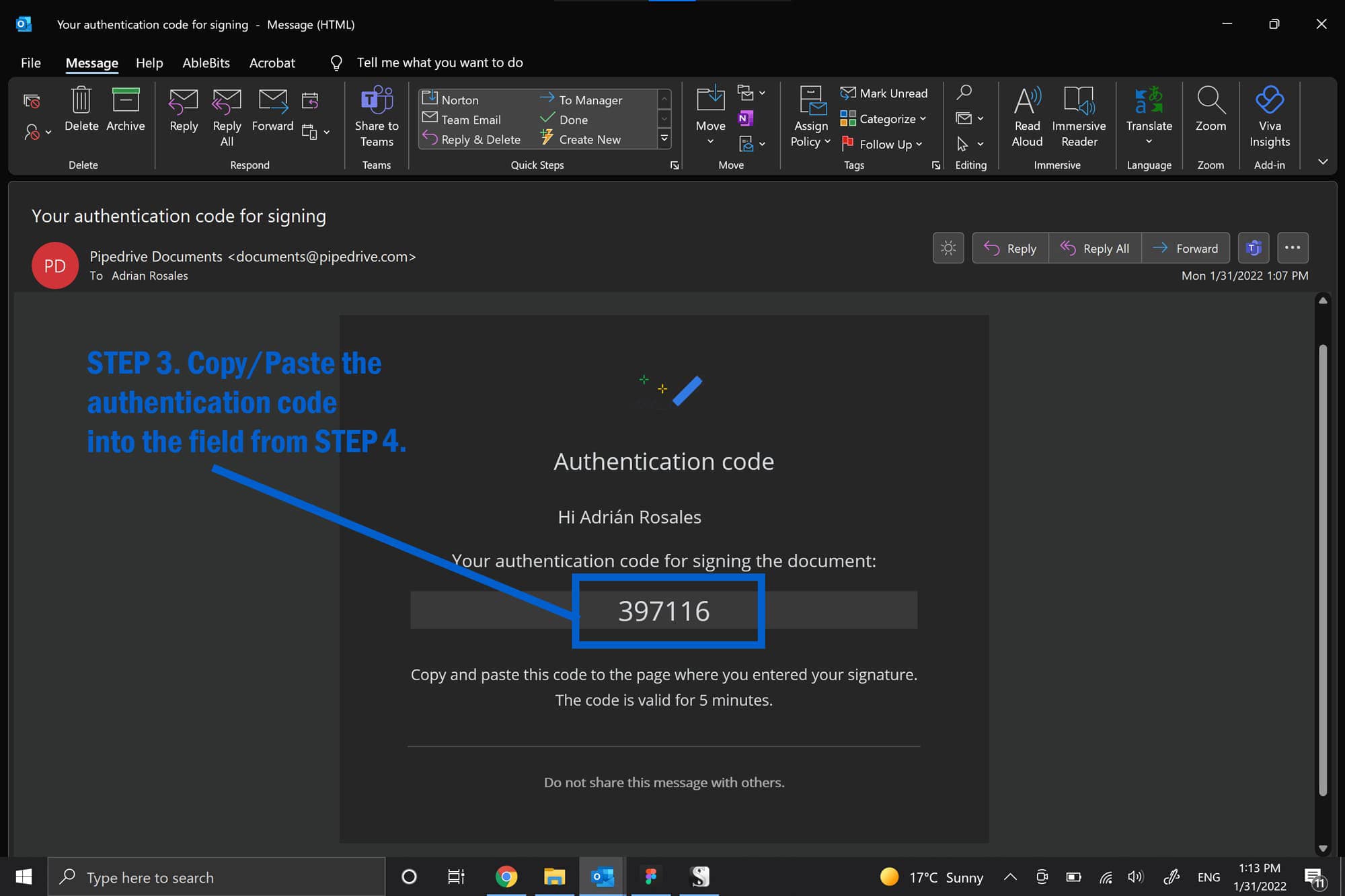
Task: Click taskbar search box
Action: pyautogui.click(x=217, y=877)
